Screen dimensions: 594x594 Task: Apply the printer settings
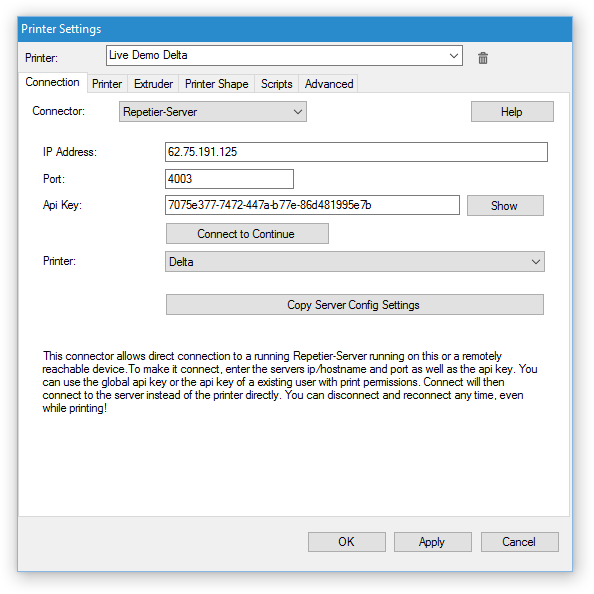tap(433, 542)
